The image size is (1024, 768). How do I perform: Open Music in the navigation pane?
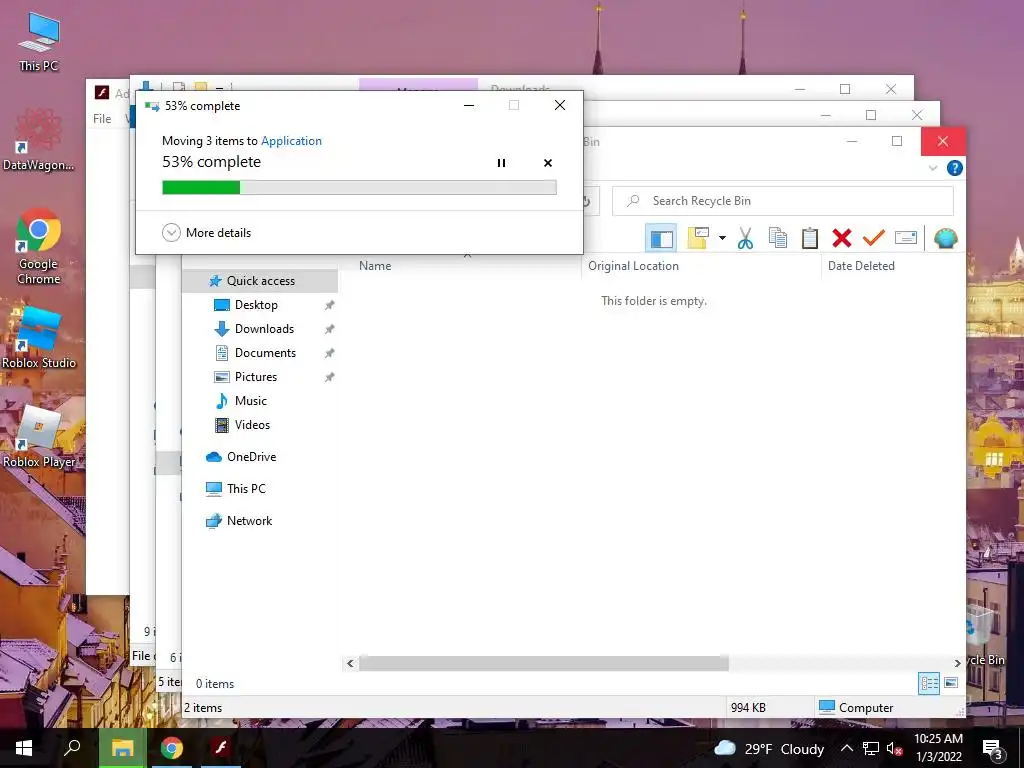pyautogui.click(x=251, y=401)
